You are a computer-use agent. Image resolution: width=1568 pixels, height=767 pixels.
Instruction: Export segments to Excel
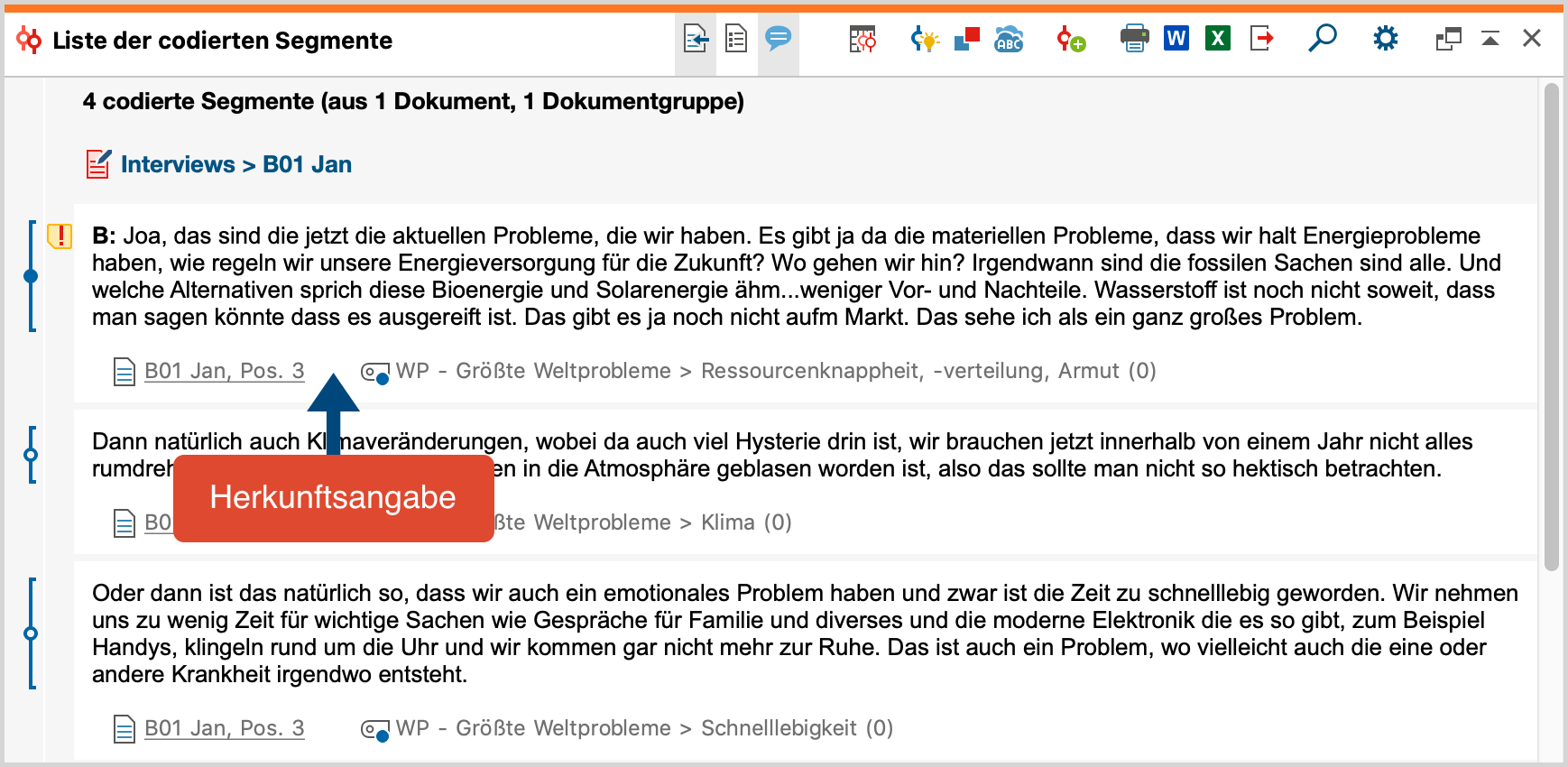[1218, 39]
